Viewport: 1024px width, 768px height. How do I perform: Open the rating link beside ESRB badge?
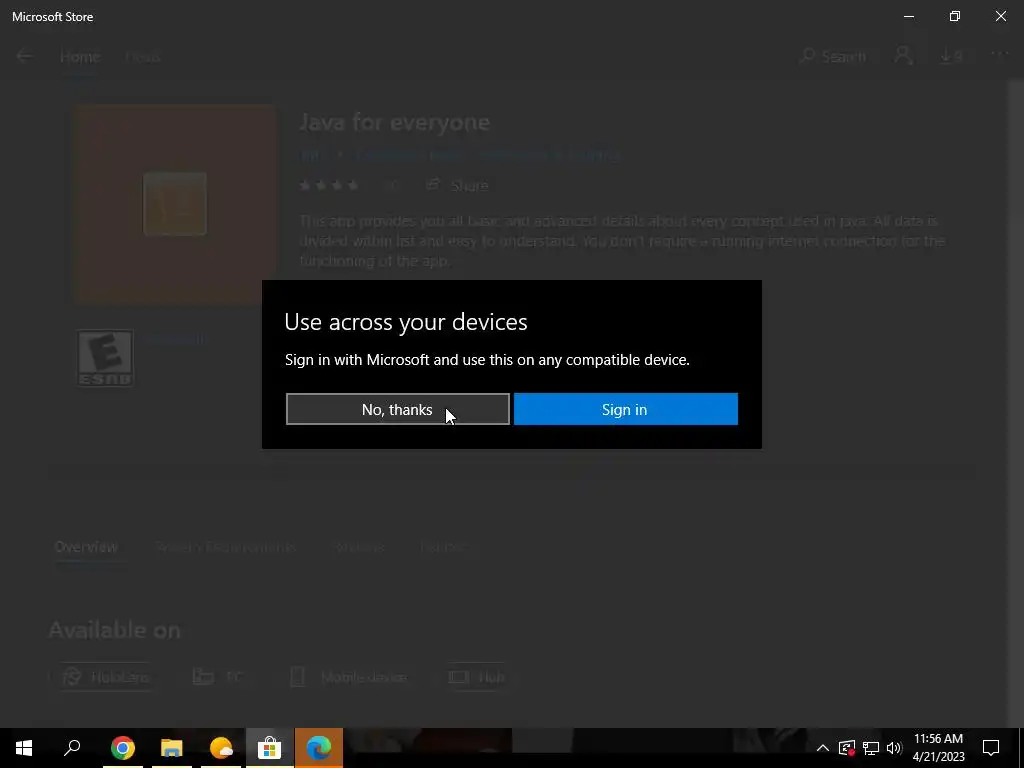point(174,339)
